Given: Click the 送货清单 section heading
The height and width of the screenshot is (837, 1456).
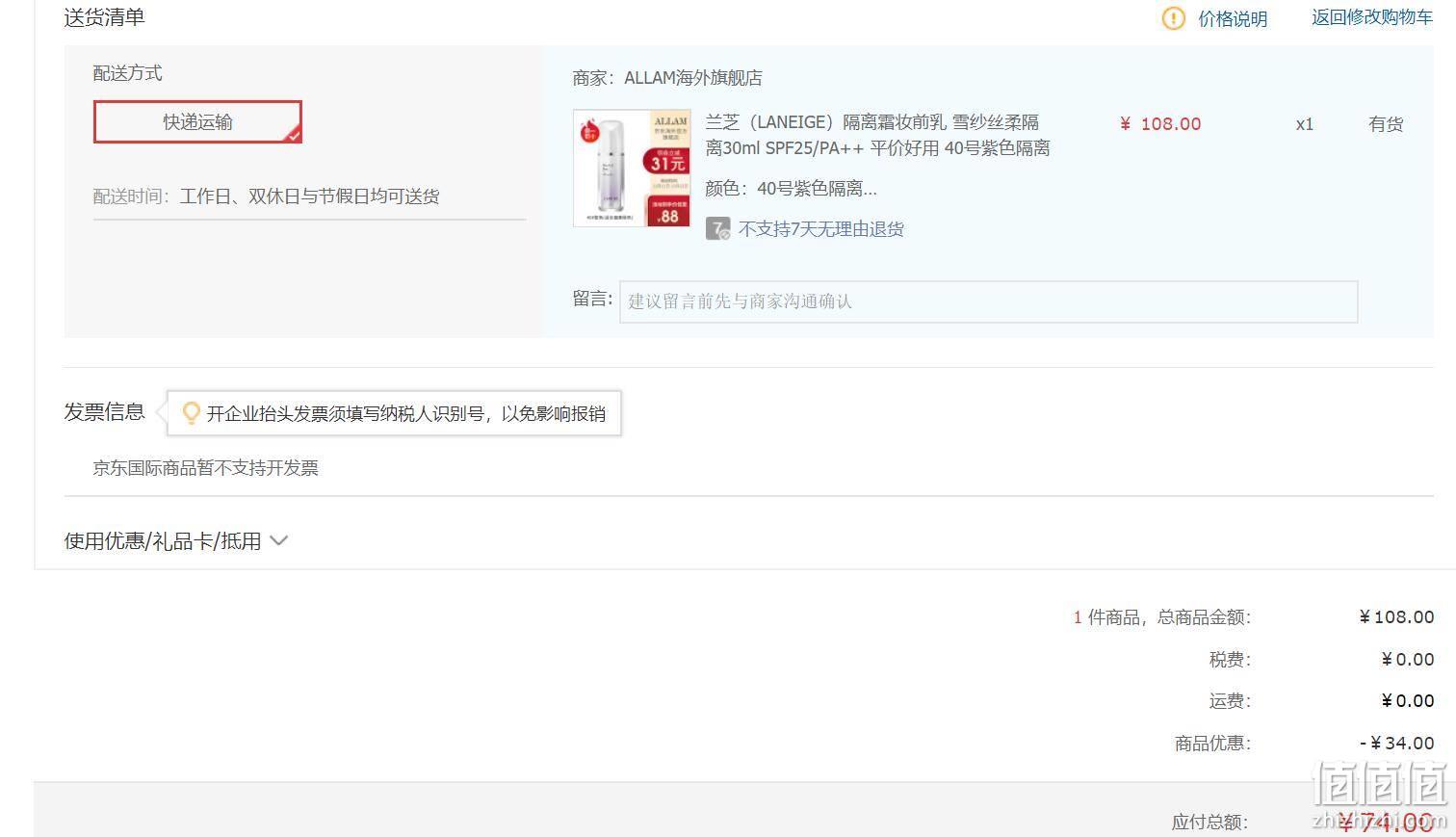Looking at the screenshot, I should point(104,17).
